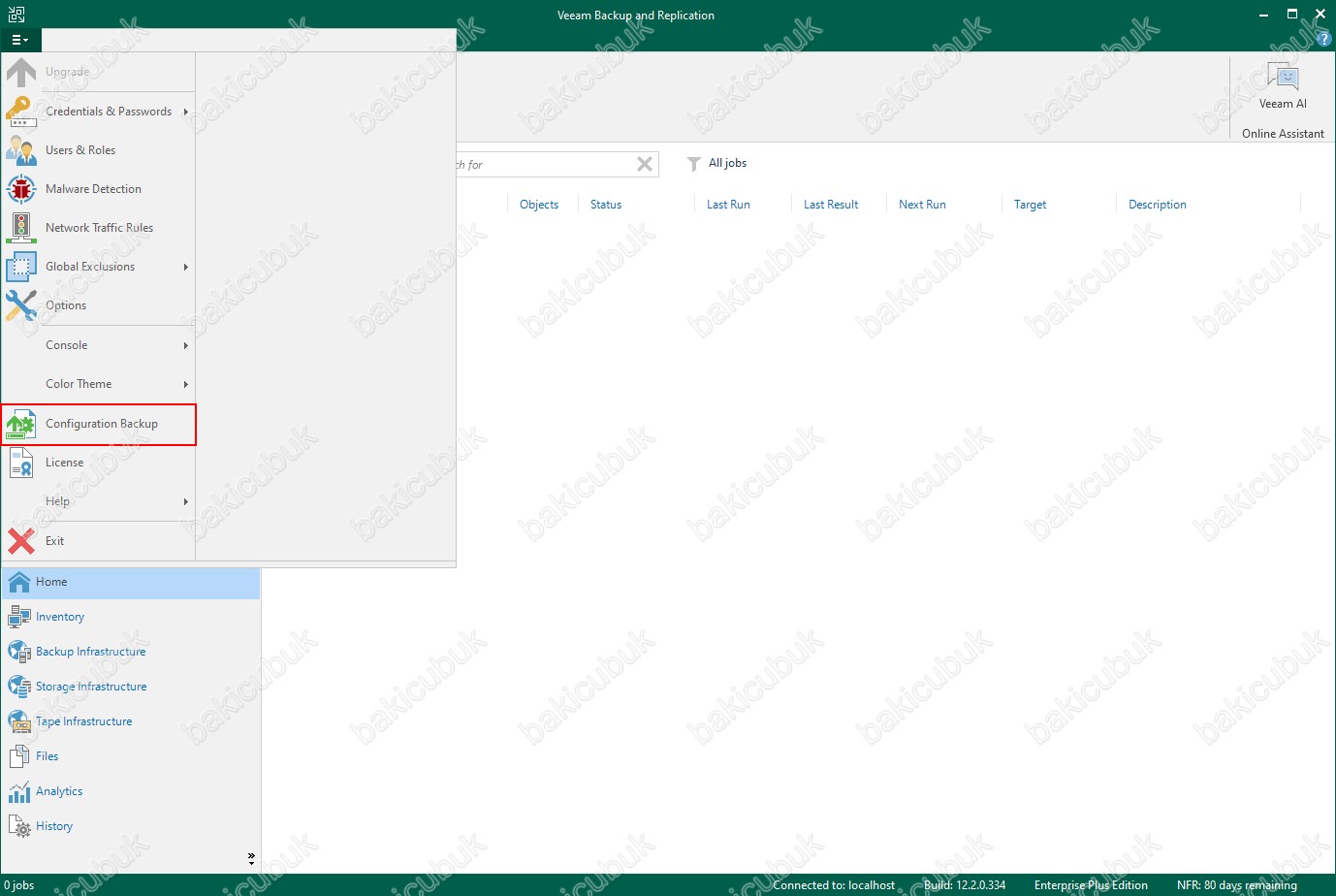Screen dimensions: 1336x896
Task: Sort by Objects column header
Action: [x=539, y=205]
